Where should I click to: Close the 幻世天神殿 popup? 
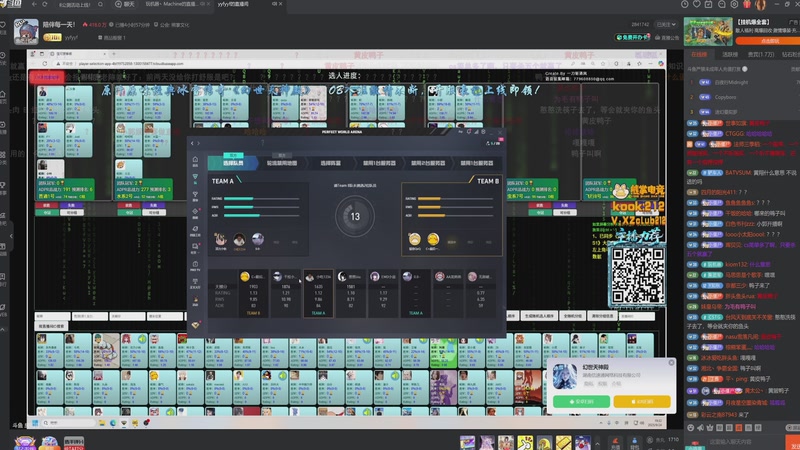(671, 363)
